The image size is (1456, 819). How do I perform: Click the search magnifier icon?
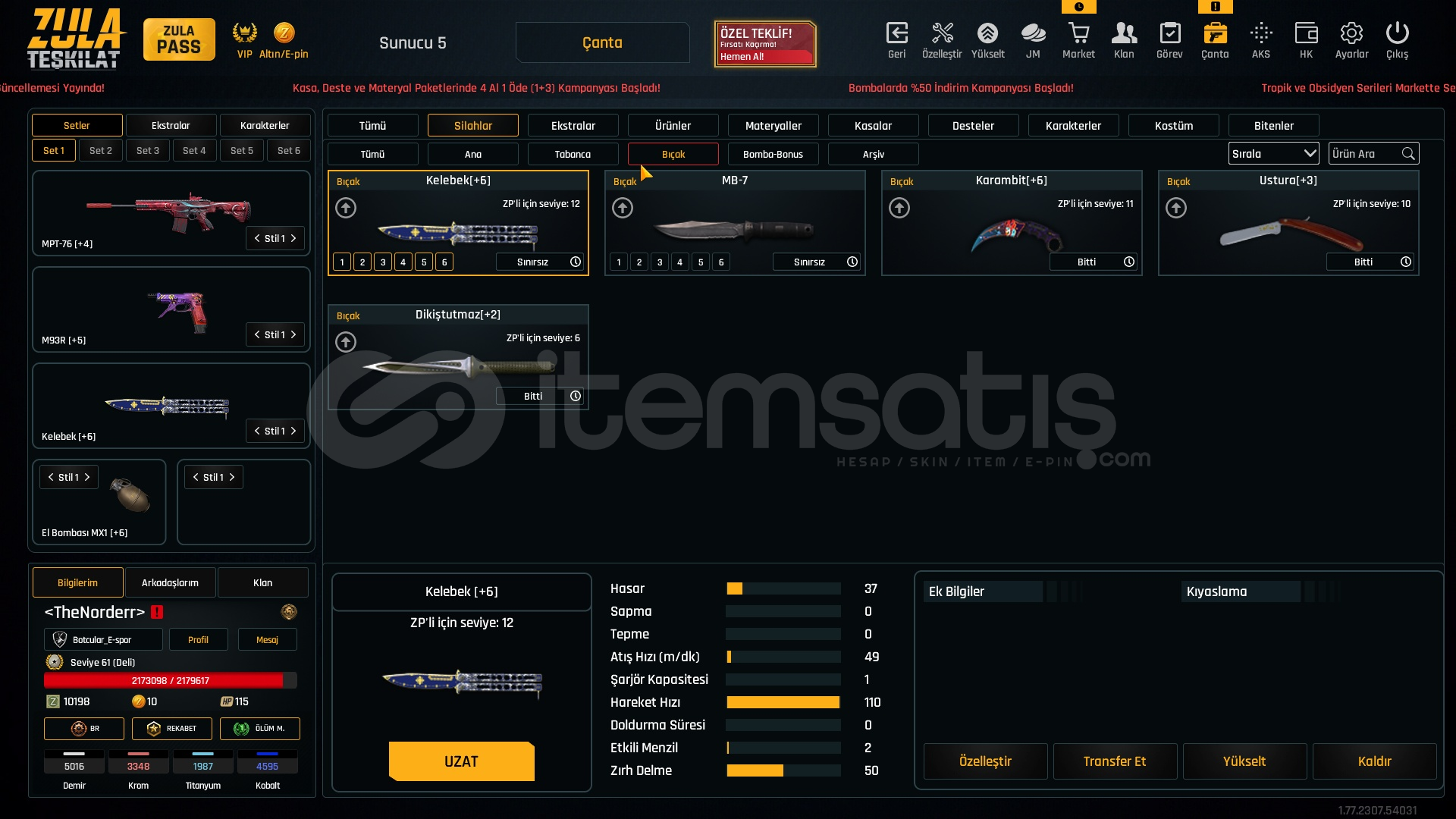[x=1408, y=154]
